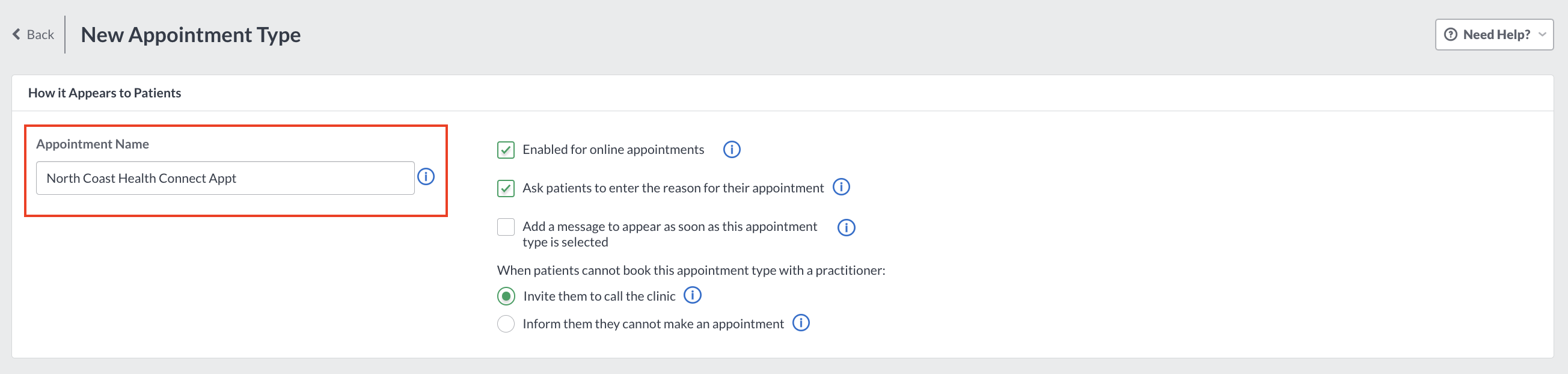
Task: Open the Need Help? menu
Action: point(1493,35)
